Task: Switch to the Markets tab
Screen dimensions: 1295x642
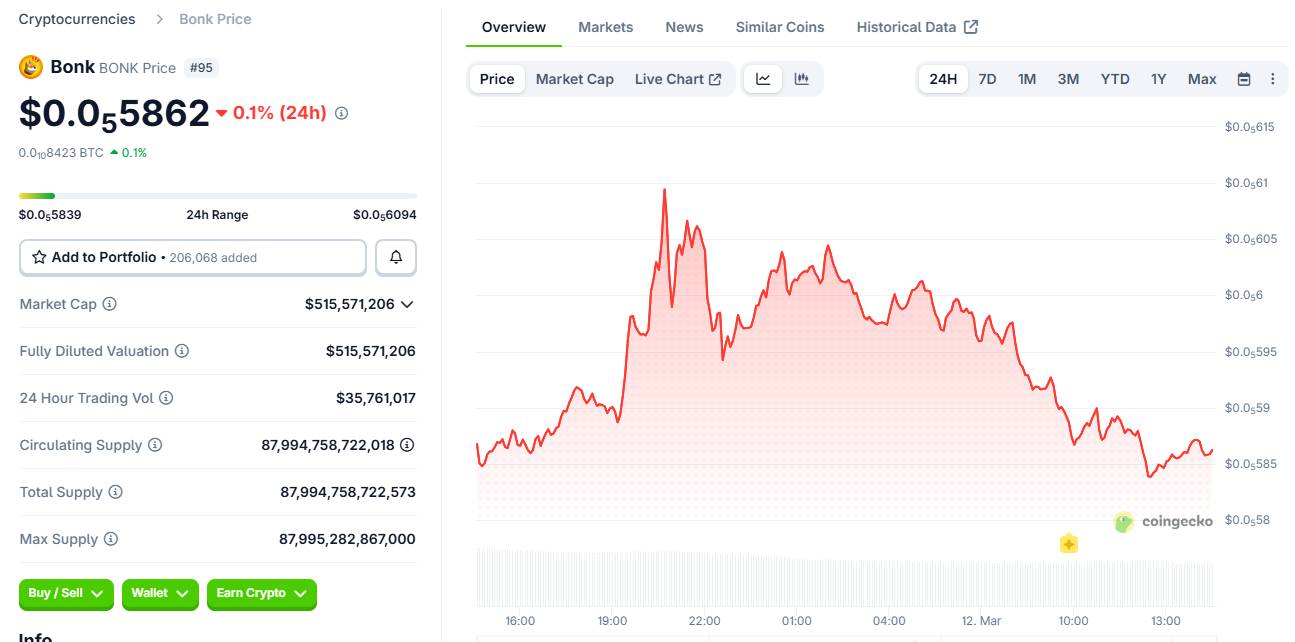Action: coord(605,27)
